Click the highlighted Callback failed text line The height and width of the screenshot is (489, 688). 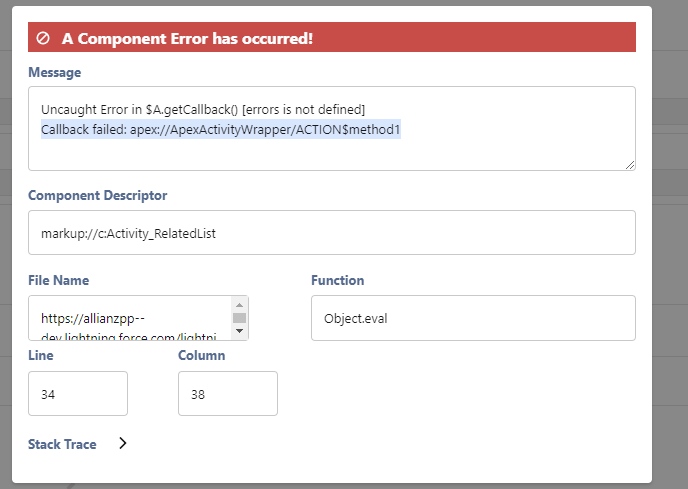220,130
